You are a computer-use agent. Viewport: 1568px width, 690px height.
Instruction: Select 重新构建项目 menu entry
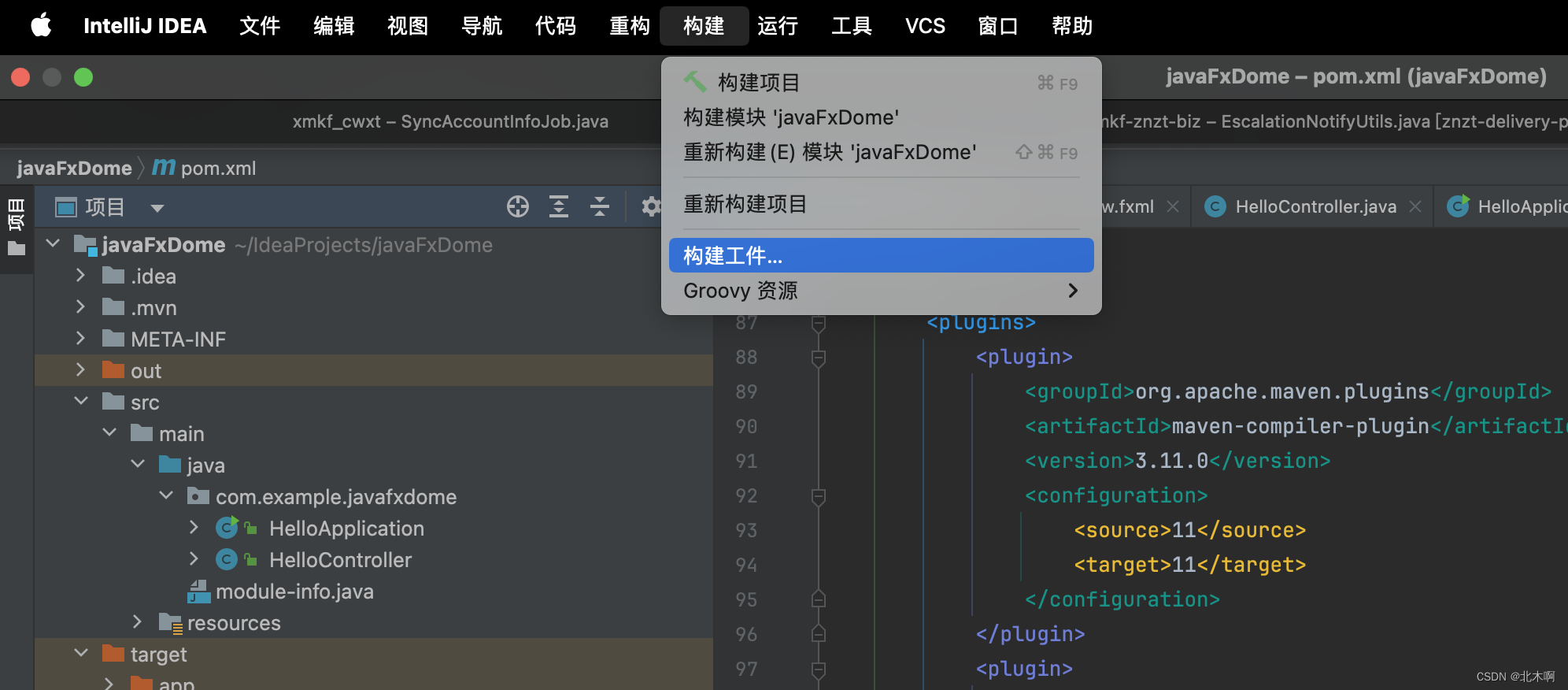click(881, 204)
